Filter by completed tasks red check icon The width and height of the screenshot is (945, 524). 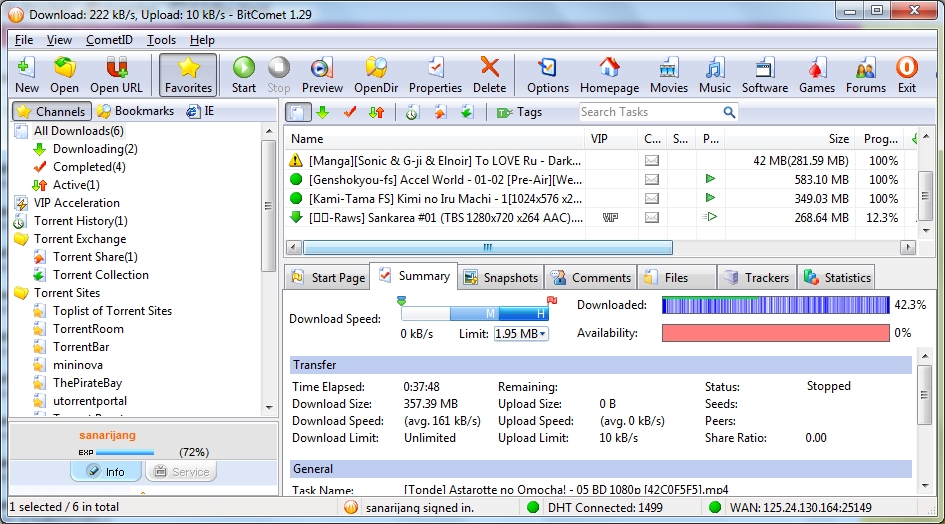[x=350, y=112]
